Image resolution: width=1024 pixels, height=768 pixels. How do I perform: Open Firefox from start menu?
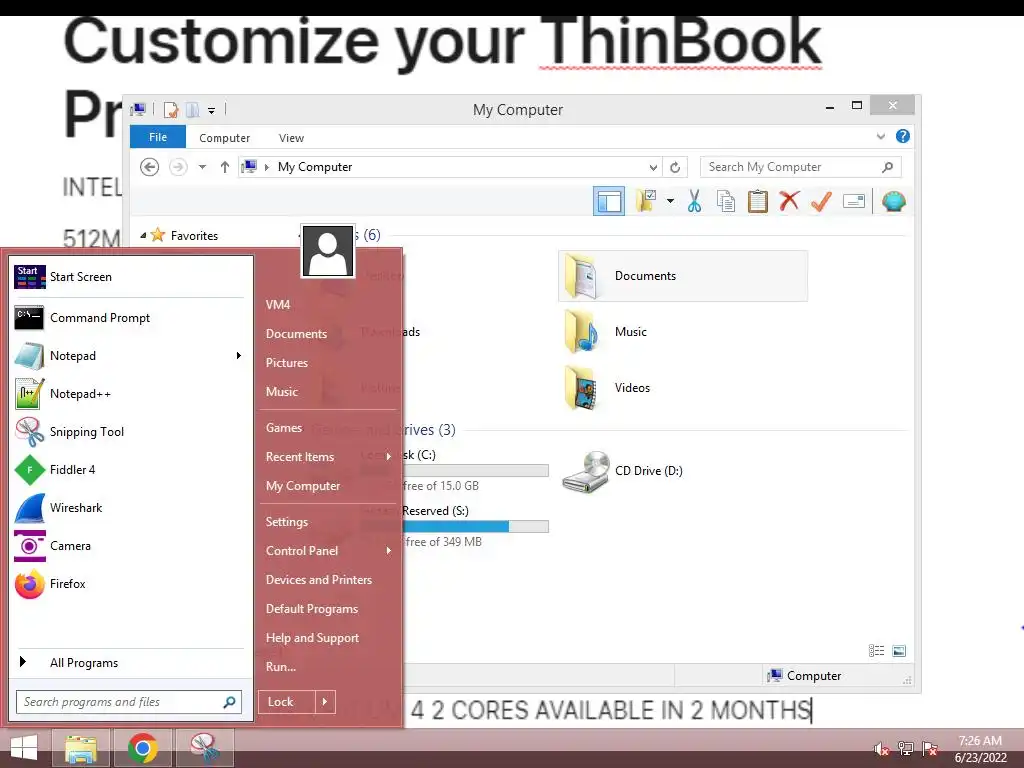point(129,584)
